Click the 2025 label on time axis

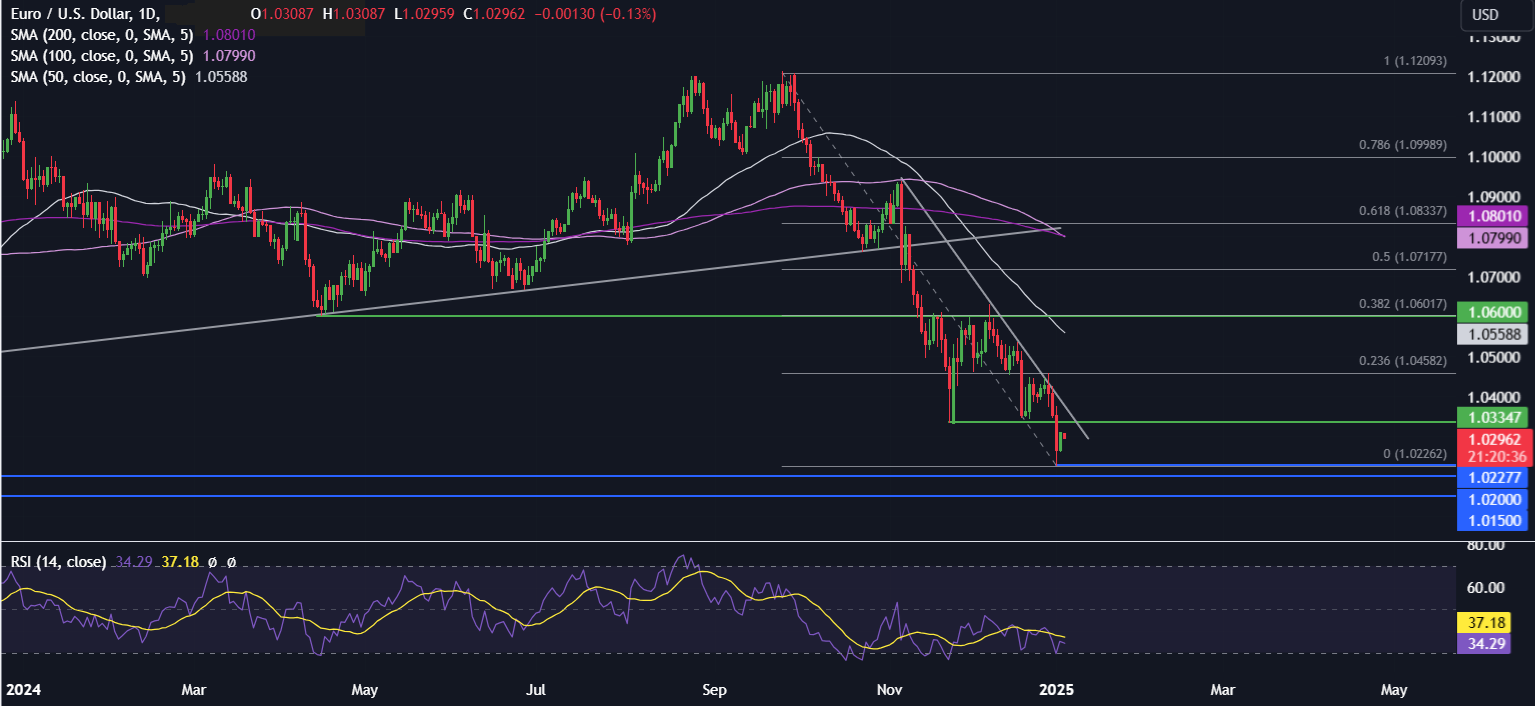(1056, 690)
